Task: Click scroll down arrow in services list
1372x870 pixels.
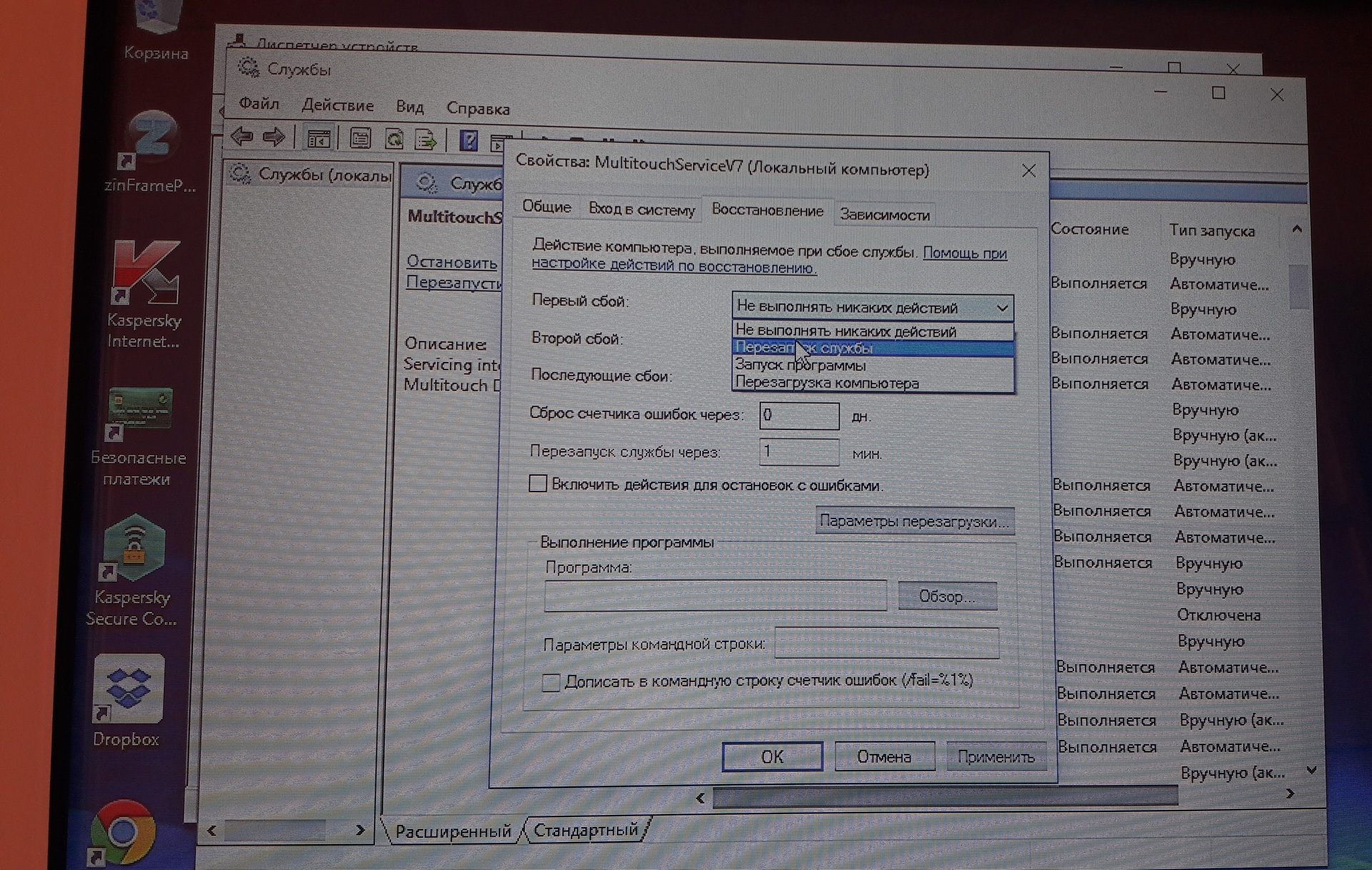Action: click(1311, 770)
